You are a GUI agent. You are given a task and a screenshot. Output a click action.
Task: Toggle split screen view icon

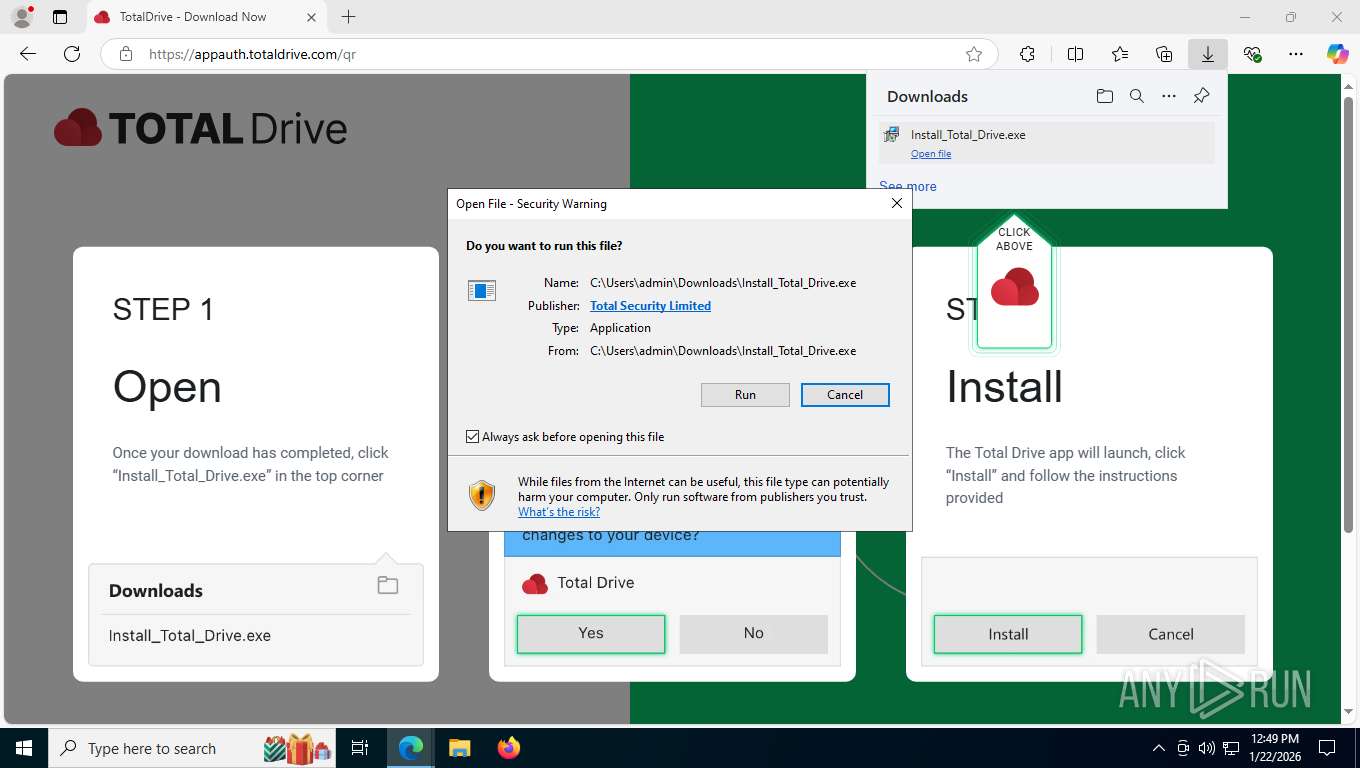(x=1075, y=54)
